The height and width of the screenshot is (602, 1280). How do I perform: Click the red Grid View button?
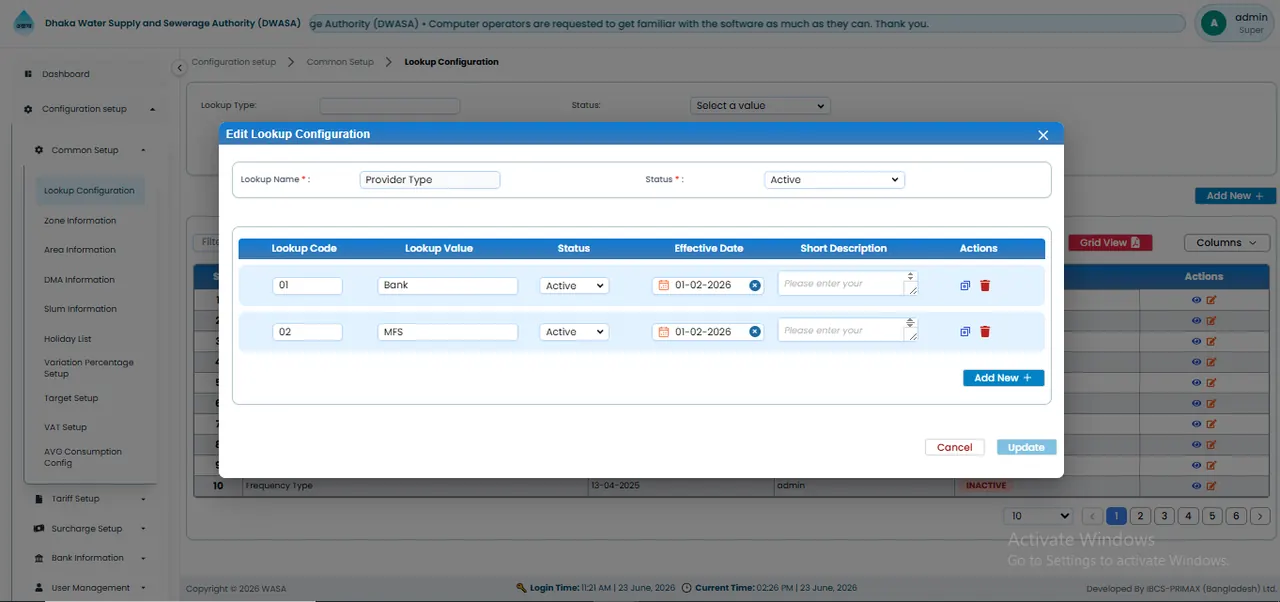point(1110,243)
